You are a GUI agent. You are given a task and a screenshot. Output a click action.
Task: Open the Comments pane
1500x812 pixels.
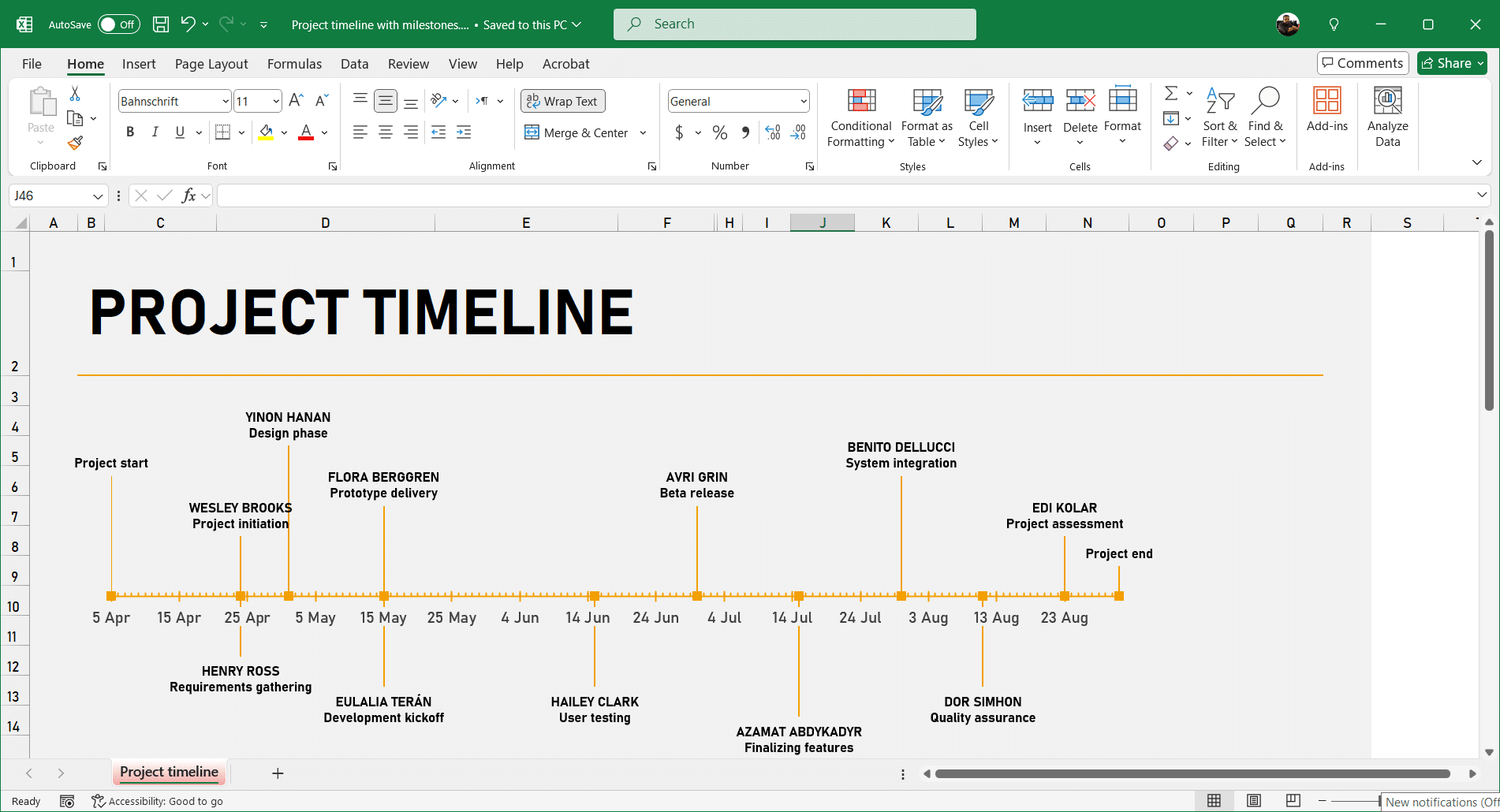(x=1362, y=63)
